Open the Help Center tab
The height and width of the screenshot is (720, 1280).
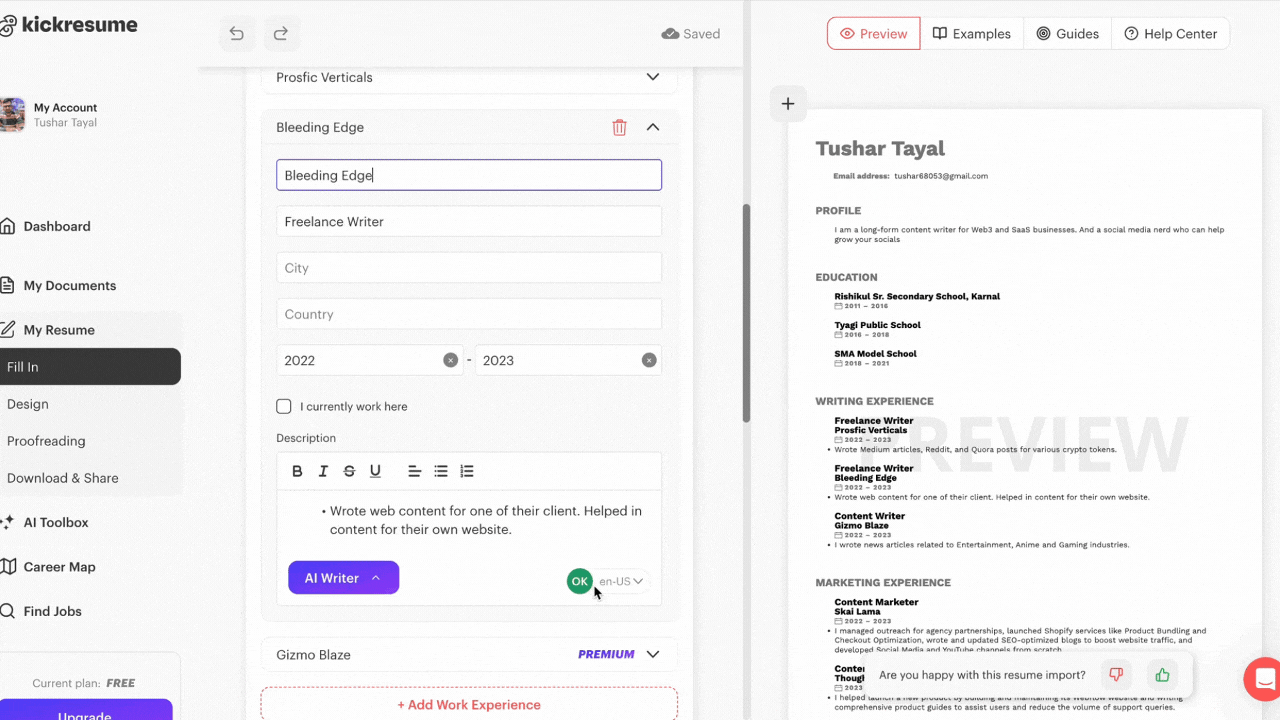[1170, 33]
